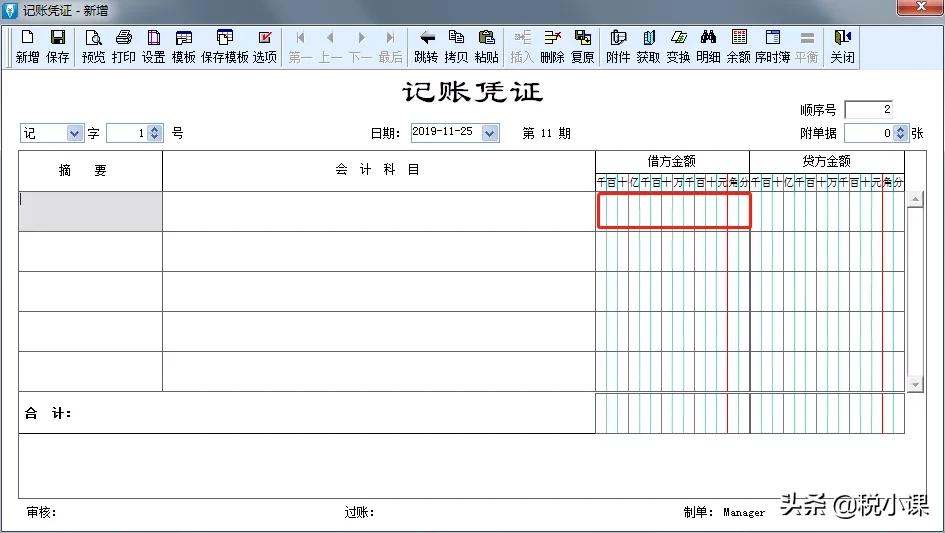The height and width of the screenshot is (533, 945).
Task: Click the 变换 convert icon
Action: pyautogui.click(x=678, y=46)
